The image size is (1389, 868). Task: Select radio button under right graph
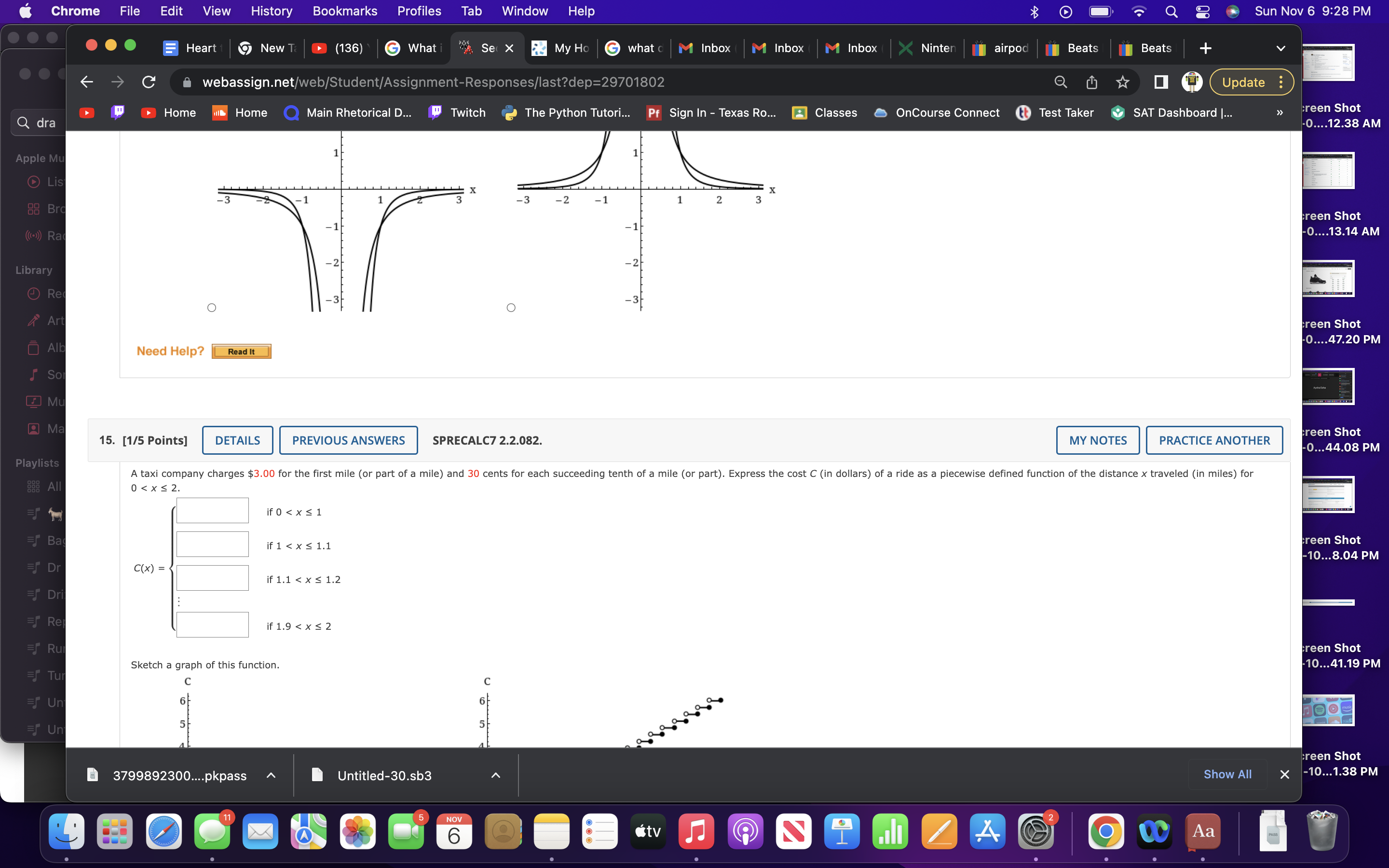[x=511, y=308]
